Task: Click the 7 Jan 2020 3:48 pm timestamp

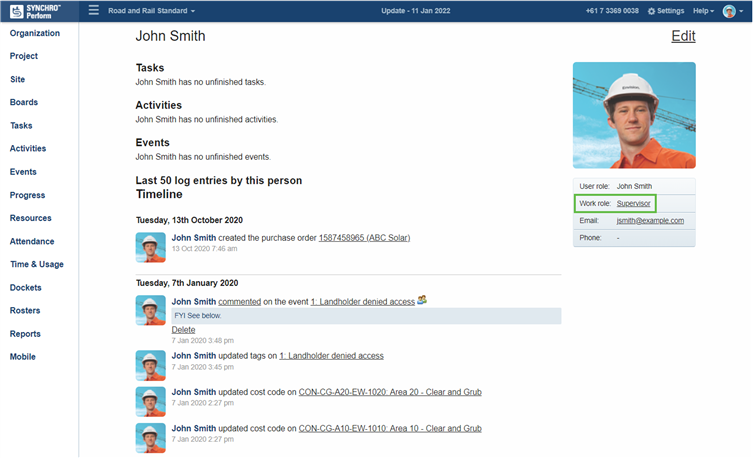Action: (x=203, y=340)
